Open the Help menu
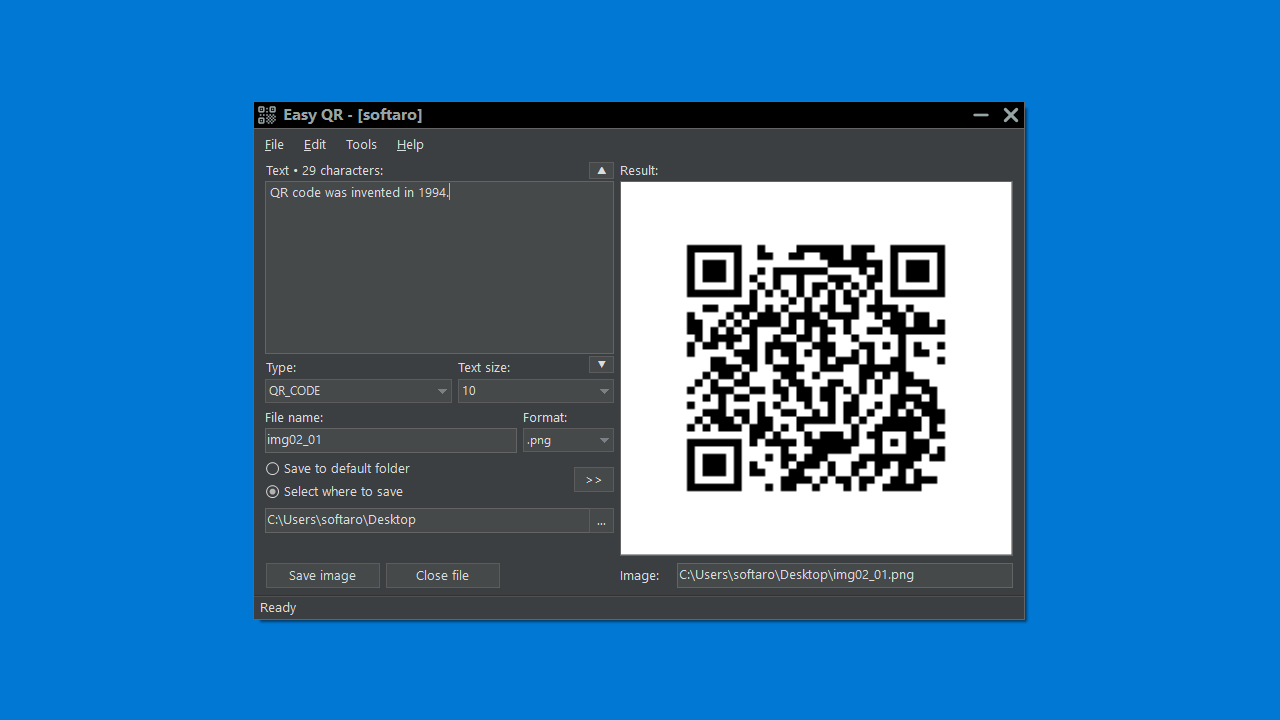Screen dimensions: 1280x720 pyautogui.click(x=410, y=144)
